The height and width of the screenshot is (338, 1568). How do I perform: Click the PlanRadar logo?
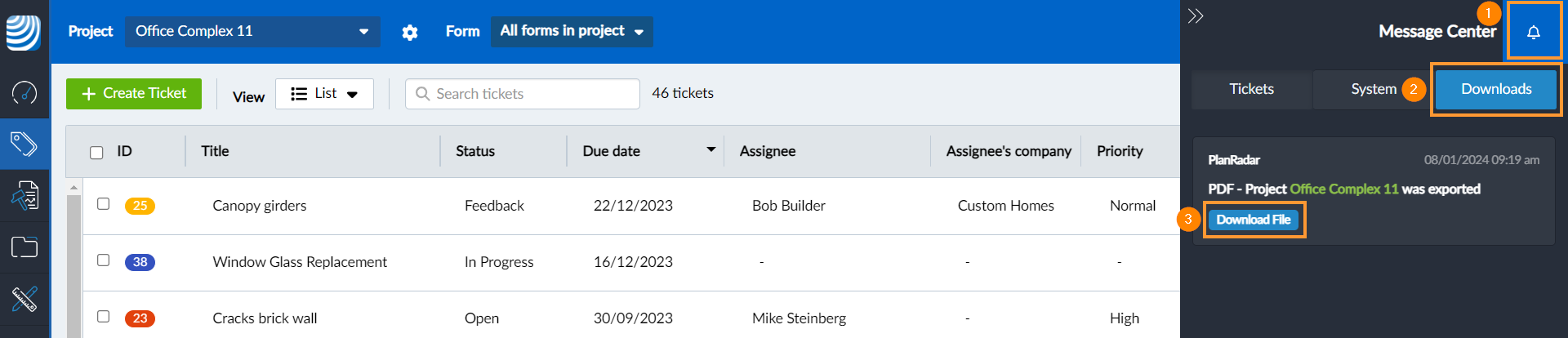[x=24, y=32]
